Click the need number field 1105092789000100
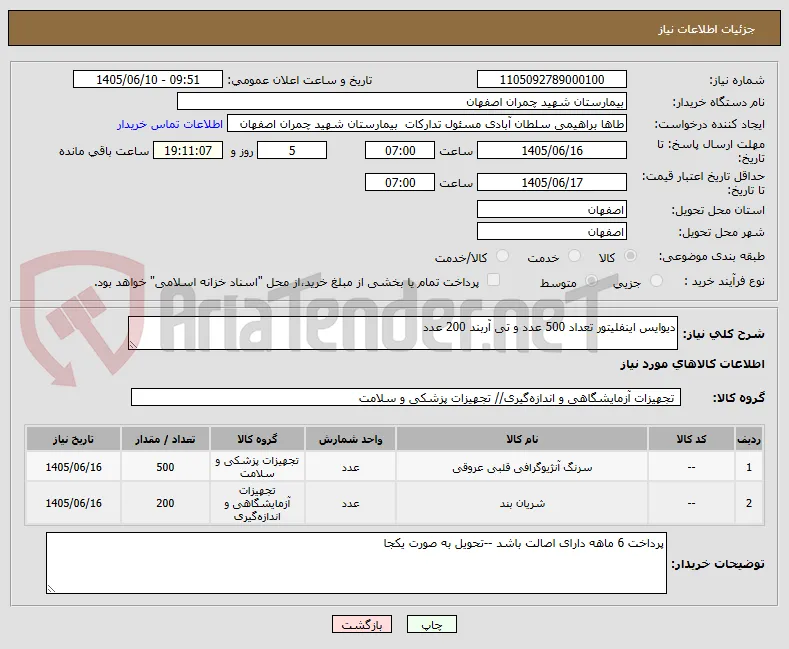Viewport: 789px width, 649px height. (551, 79)
